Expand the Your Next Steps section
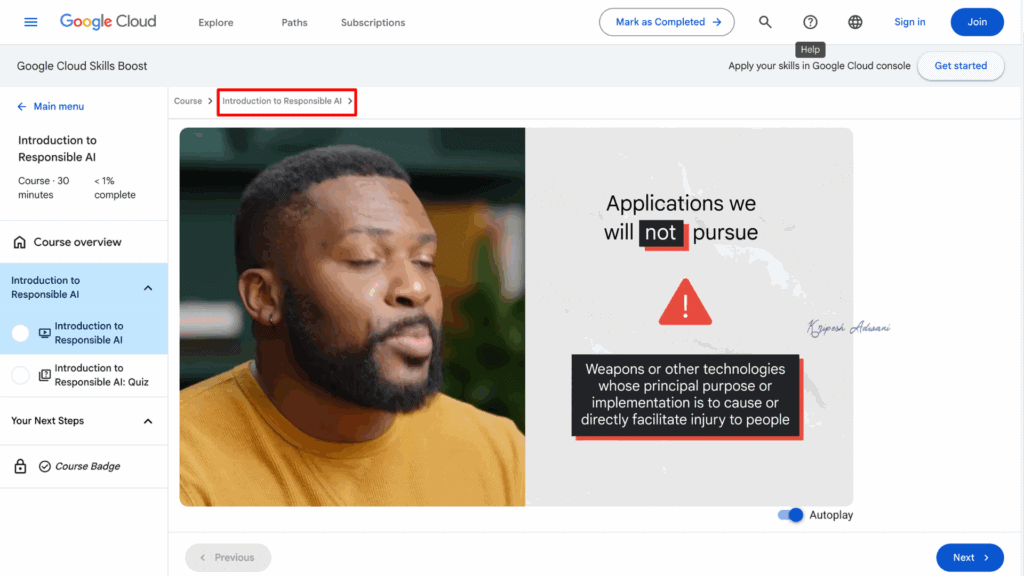The height and width of the screenshot is (576, 1024). [148, 421]
